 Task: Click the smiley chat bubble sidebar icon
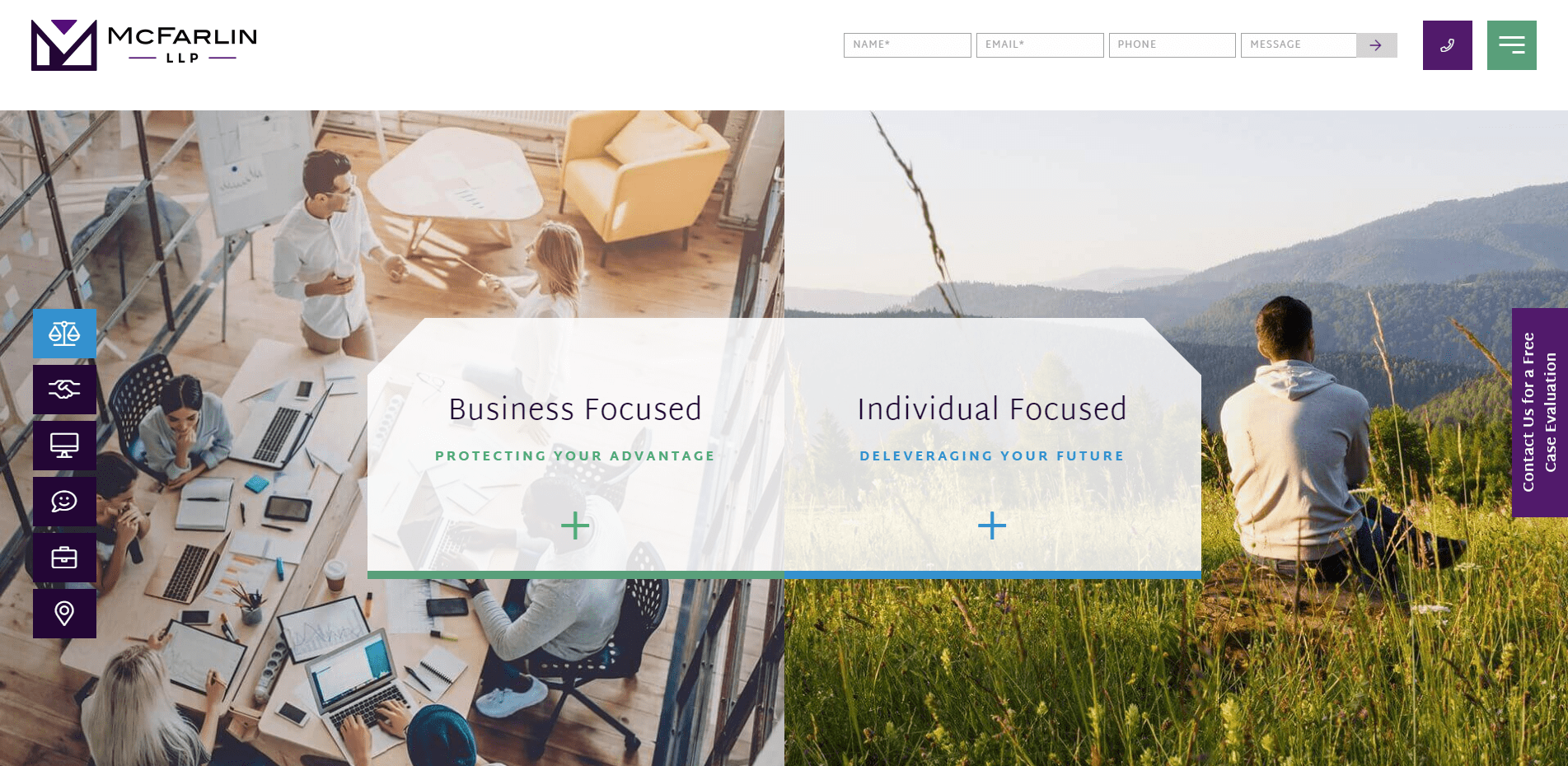pos(64,502)
